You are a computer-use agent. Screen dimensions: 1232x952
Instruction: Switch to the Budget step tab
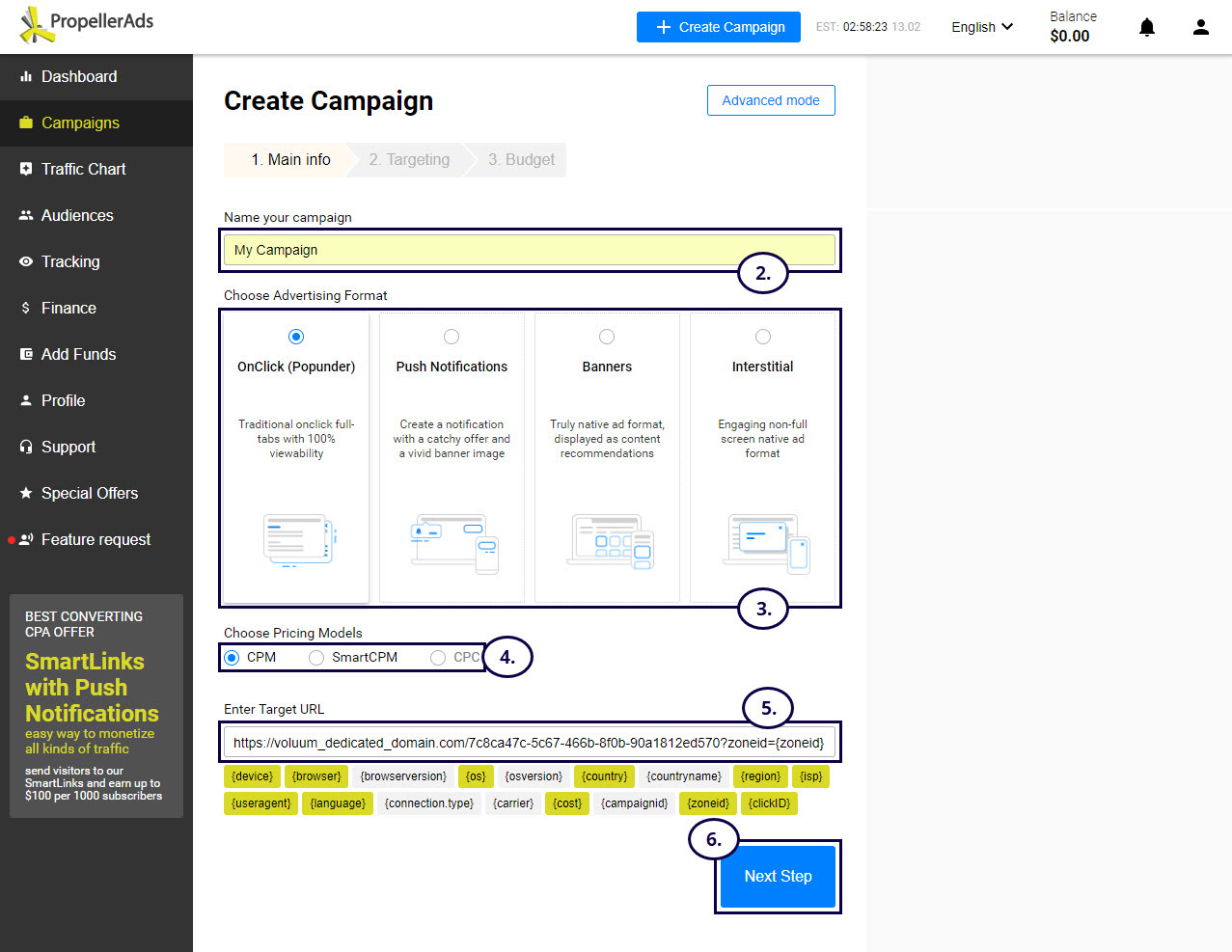(521, 160)
